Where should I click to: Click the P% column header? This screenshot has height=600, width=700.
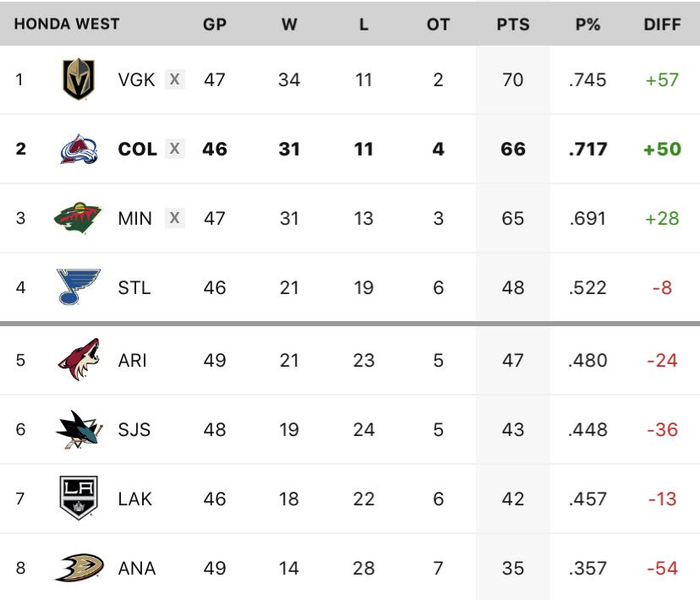click(x=587, y=24)
